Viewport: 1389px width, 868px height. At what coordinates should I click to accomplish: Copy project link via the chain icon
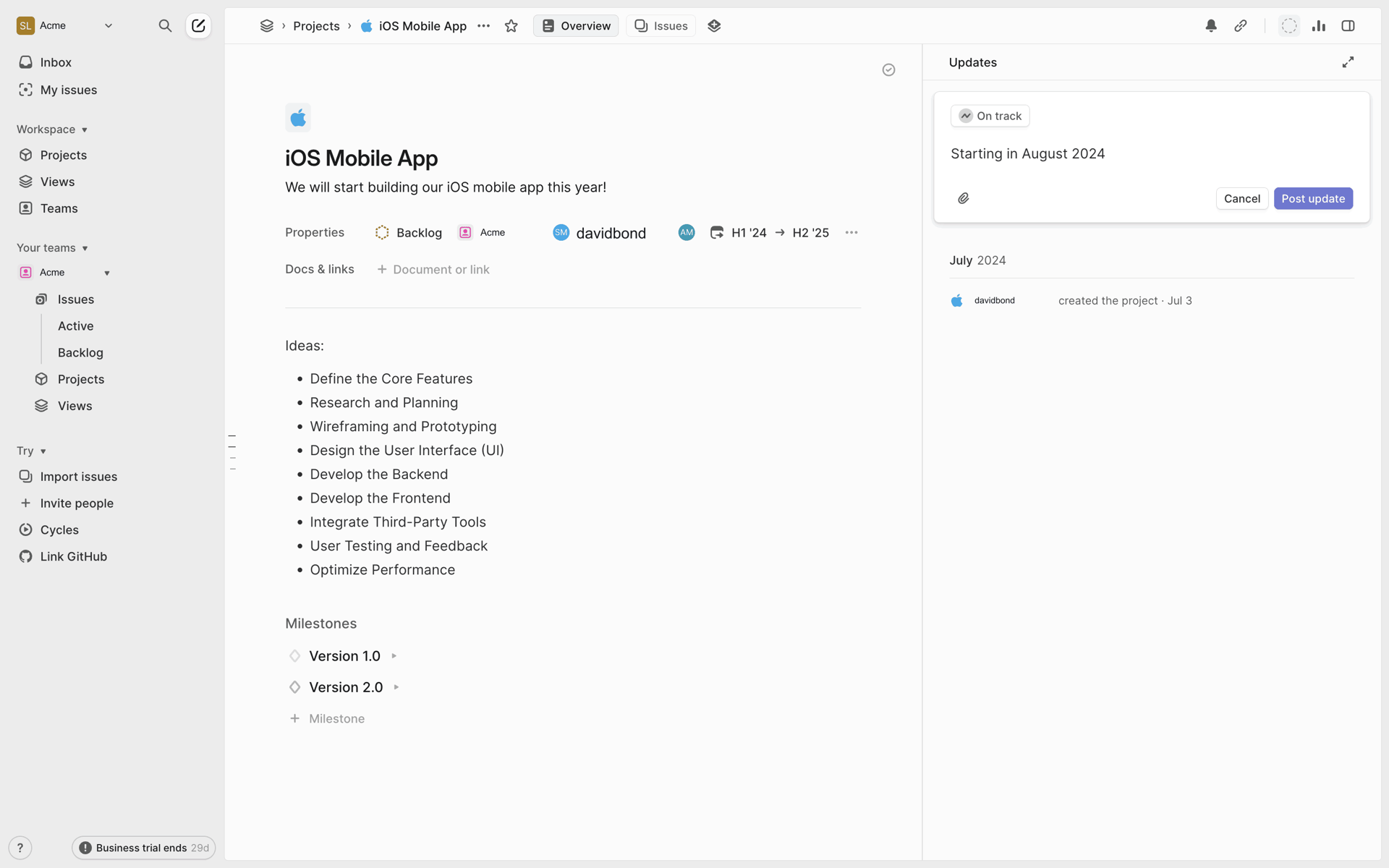pyautogui.click(x=1241, y=26)
